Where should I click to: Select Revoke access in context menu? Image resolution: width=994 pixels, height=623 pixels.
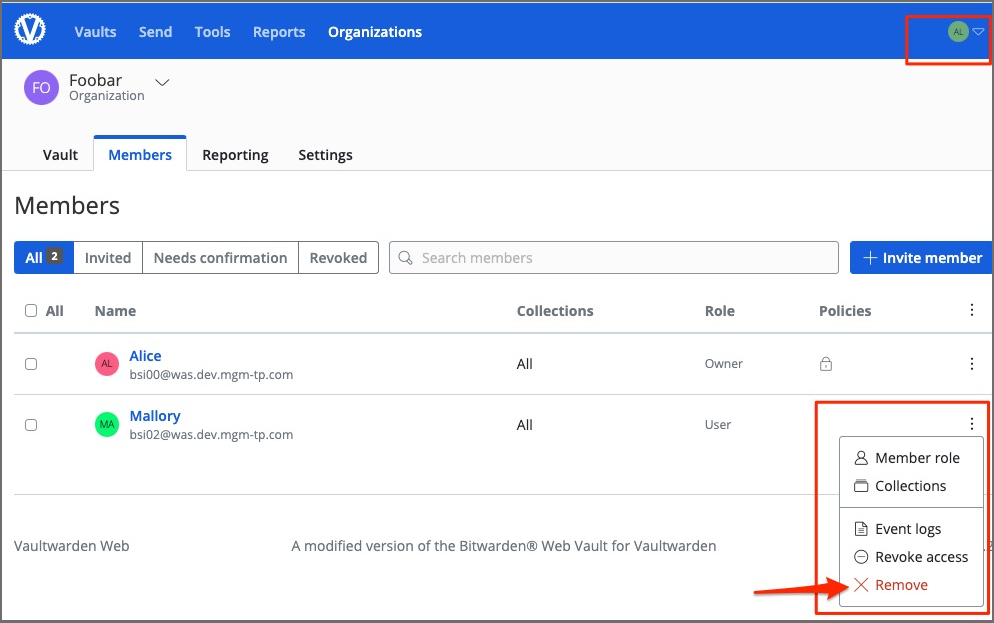point(920,557)
